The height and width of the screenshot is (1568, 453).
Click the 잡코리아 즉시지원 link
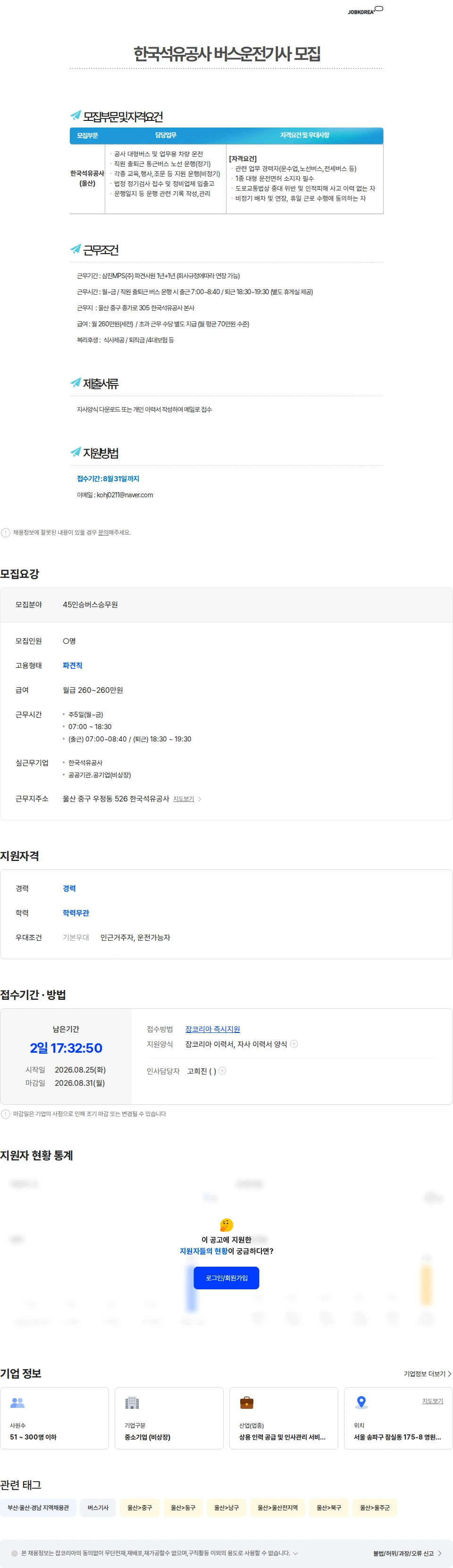[212, 1029]
